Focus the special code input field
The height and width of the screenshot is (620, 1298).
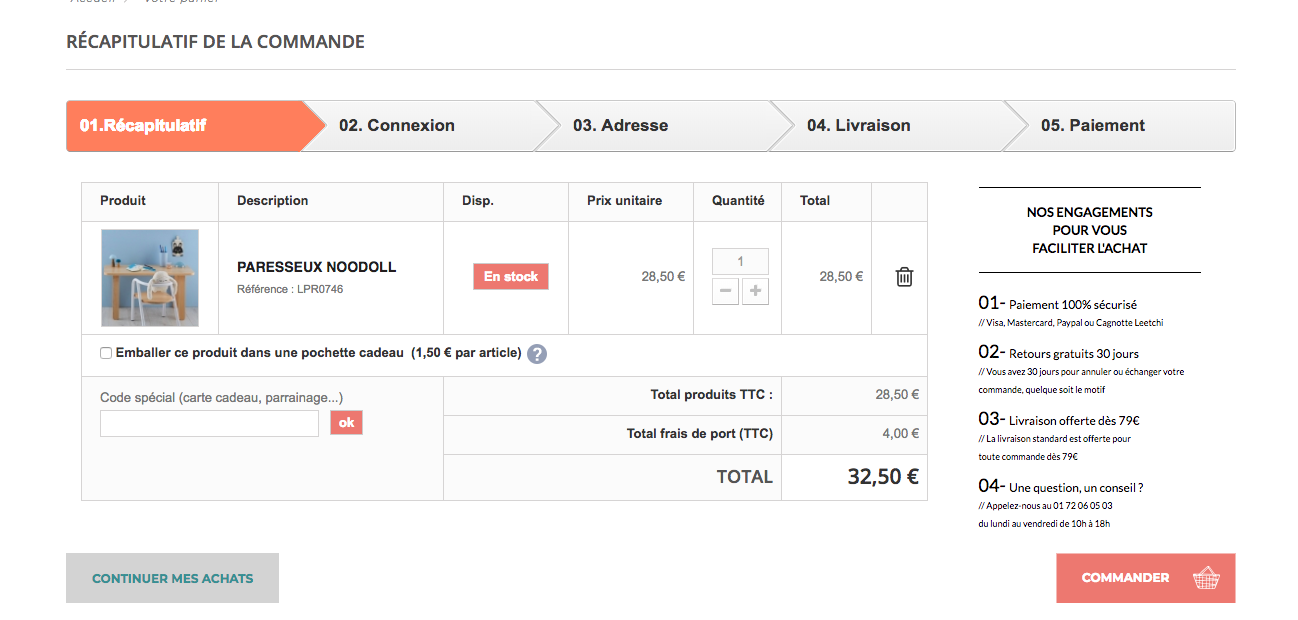(209, 423)
